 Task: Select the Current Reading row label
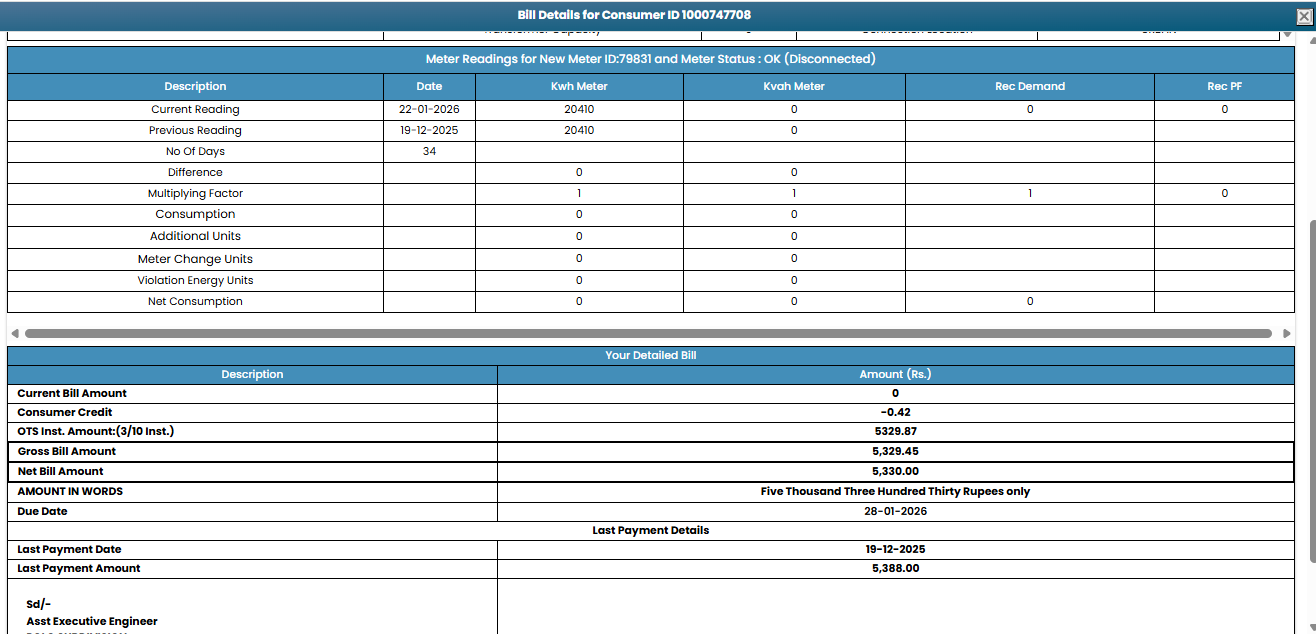coord(195,109)
